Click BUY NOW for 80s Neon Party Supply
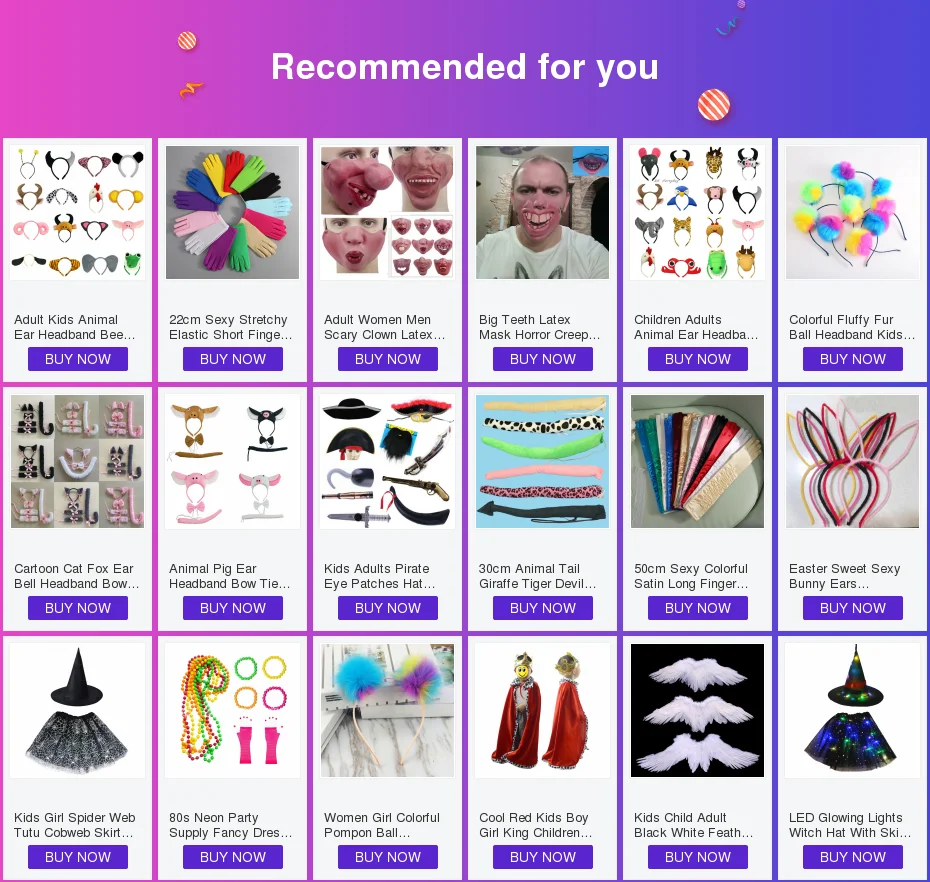The width and height of the screenshot is (930, 882). pos(233,857)
